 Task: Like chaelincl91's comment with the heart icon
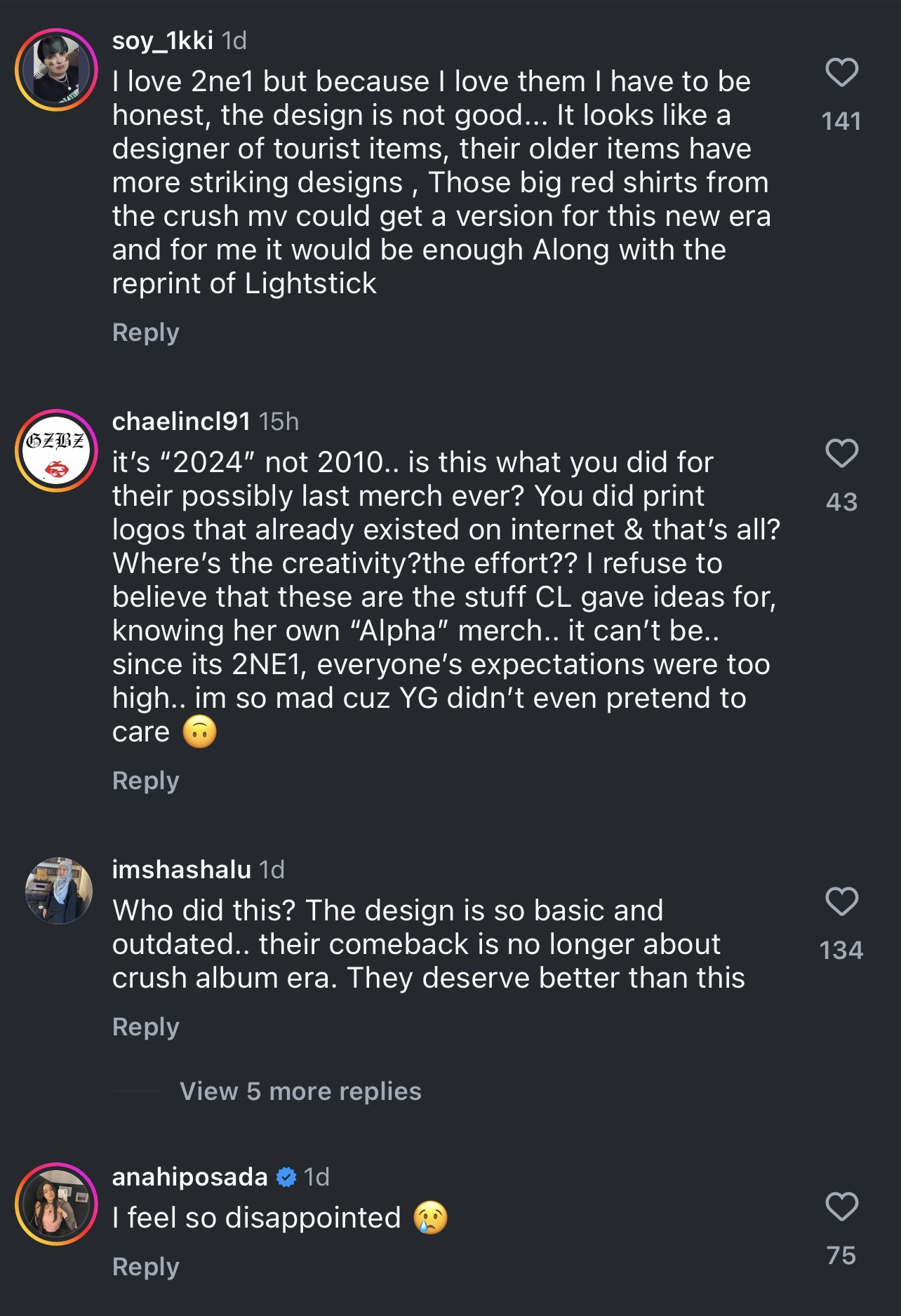(841, 453)
